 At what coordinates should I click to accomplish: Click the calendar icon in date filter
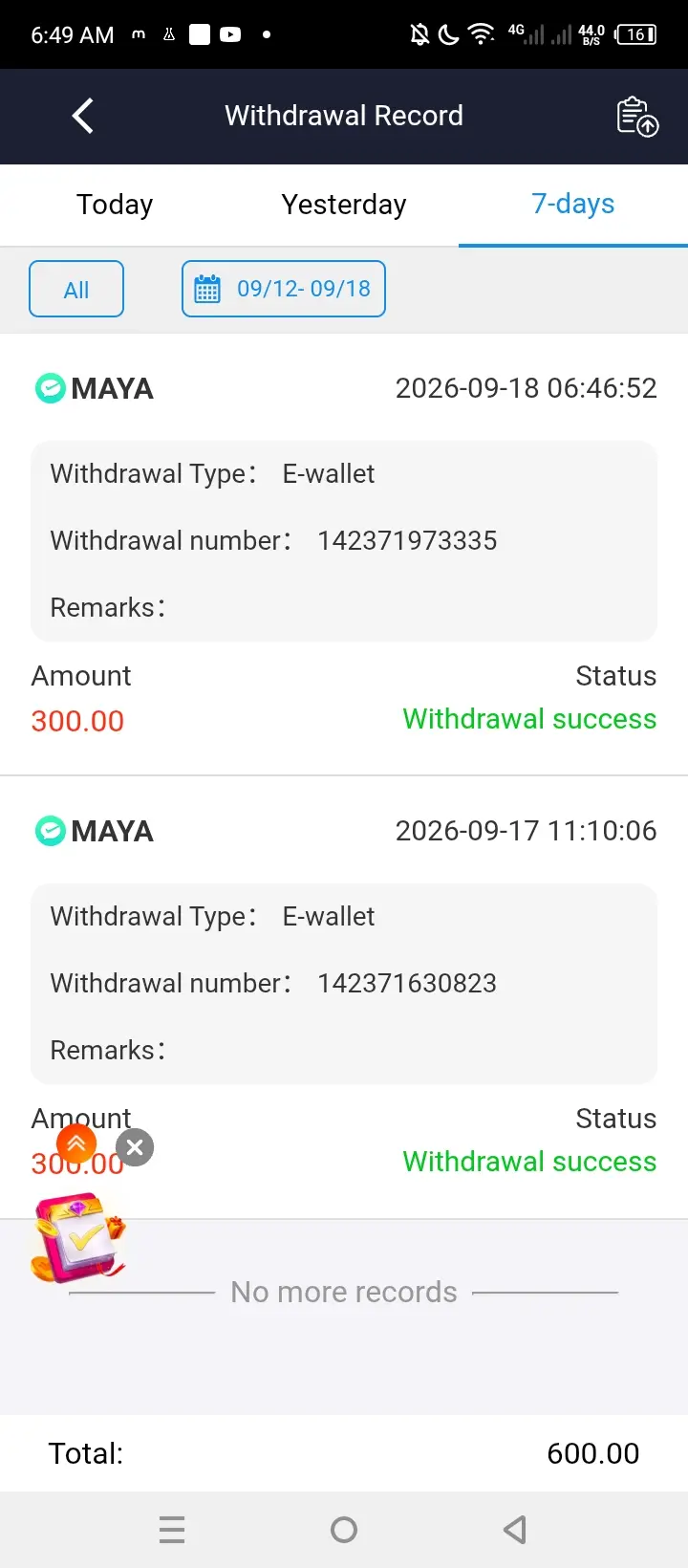(207, 289)
